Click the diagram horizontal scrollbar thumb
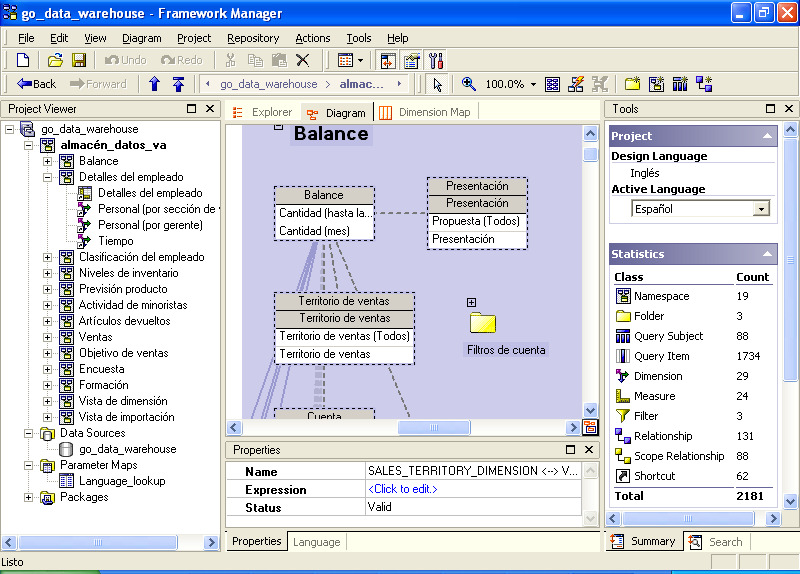Viewport: 800px width, 574px height. point(434,428)
